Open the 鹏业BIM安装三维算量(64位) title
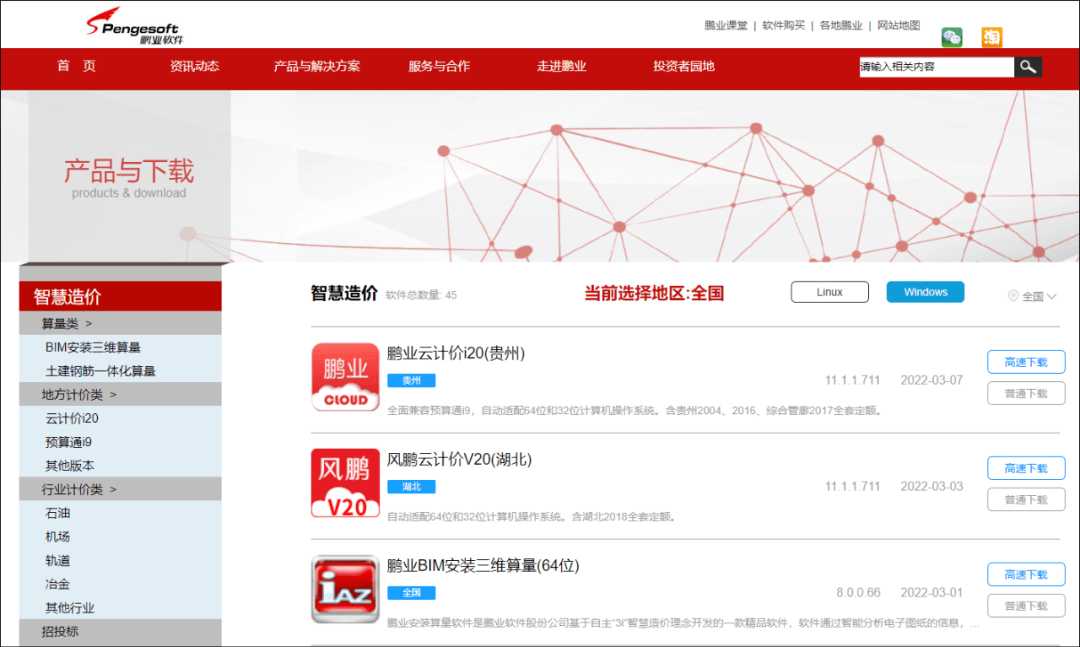The width and height of the screenshot is (1080, 647). point(483,566)
